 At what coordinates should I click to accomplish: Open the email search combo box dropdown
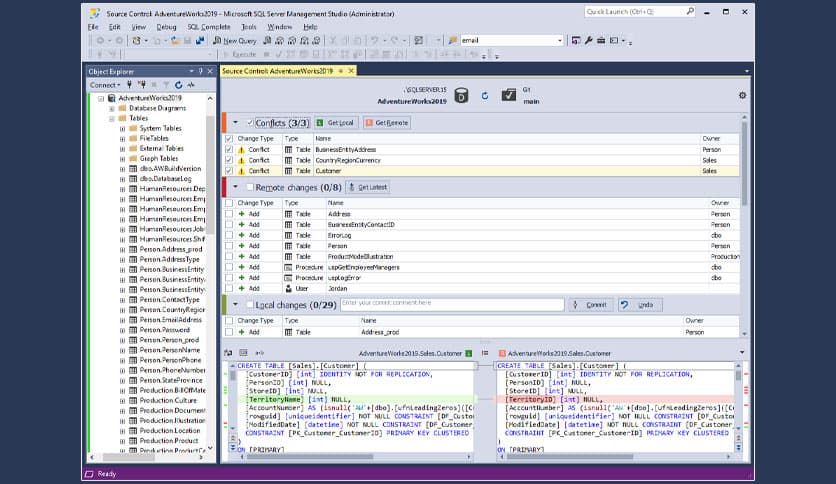tap(559, 41)
